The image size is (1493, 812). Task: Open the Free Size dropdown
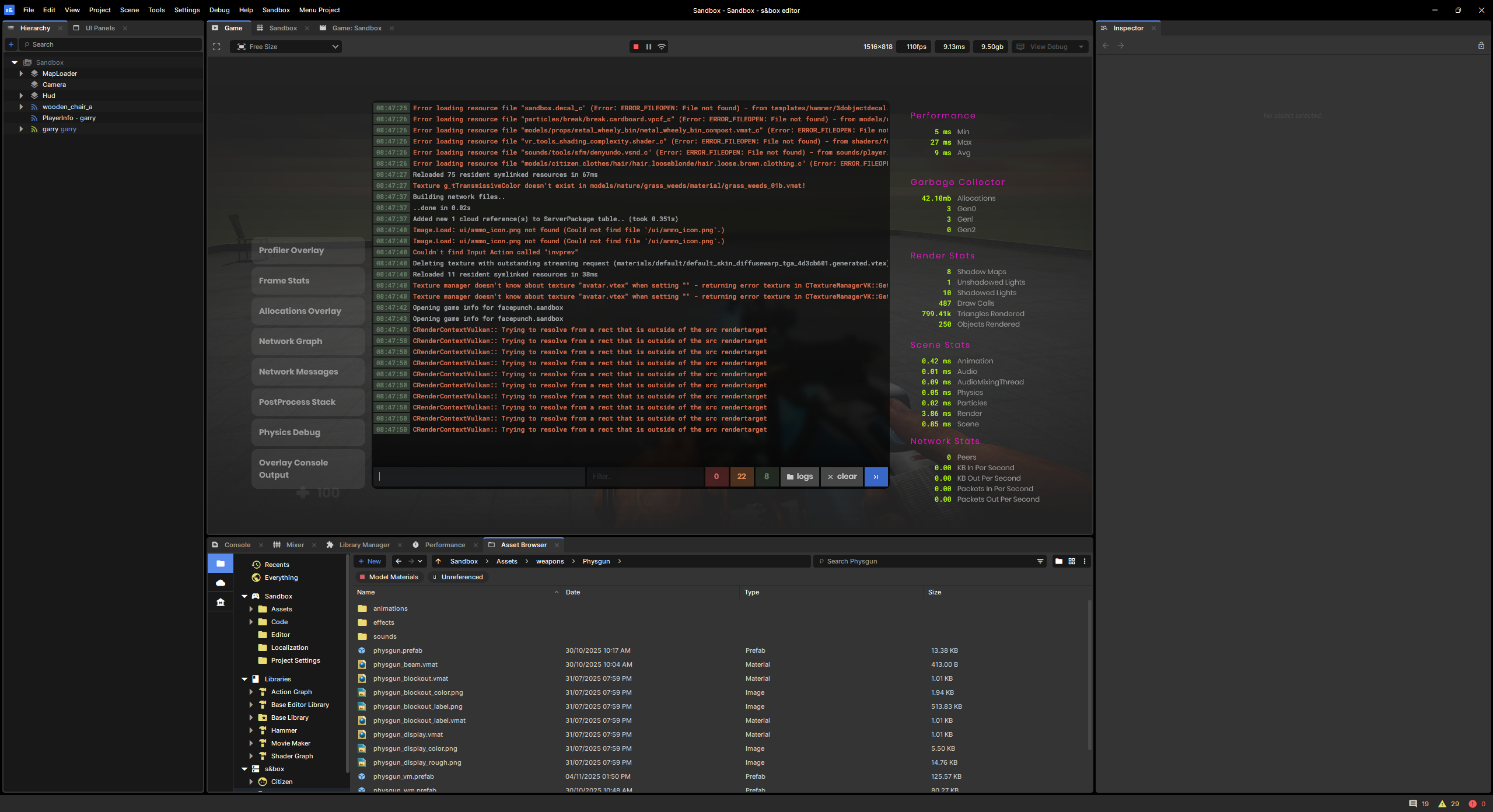coord(286,47)
